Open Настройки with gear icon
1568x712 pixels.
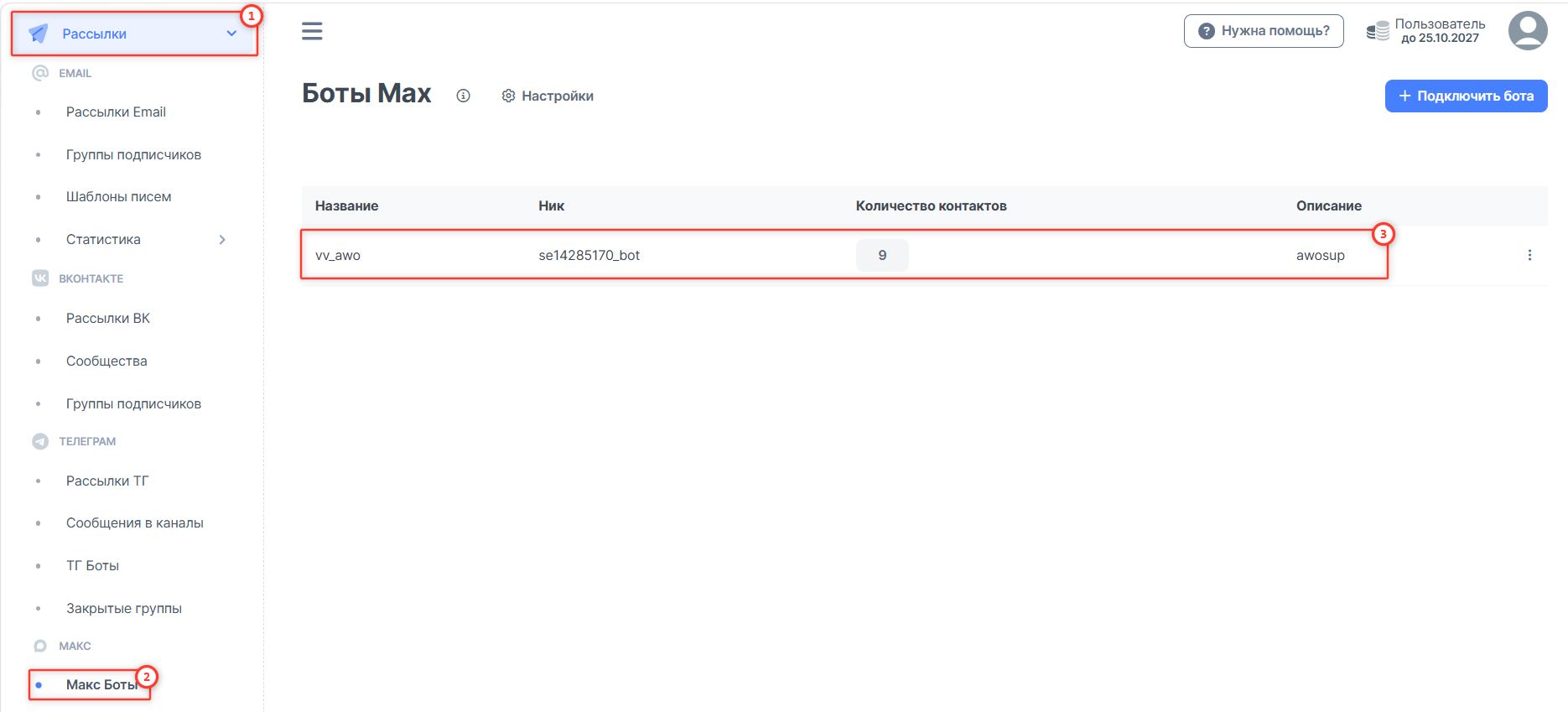(548, 96)
